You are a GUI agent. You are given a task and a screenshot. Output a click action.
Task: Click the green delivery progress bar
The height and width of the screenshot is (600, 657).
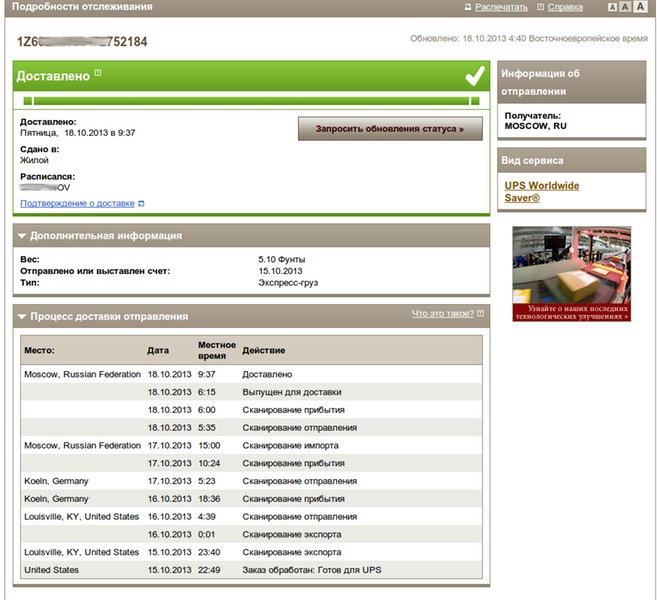click(251, 101)
